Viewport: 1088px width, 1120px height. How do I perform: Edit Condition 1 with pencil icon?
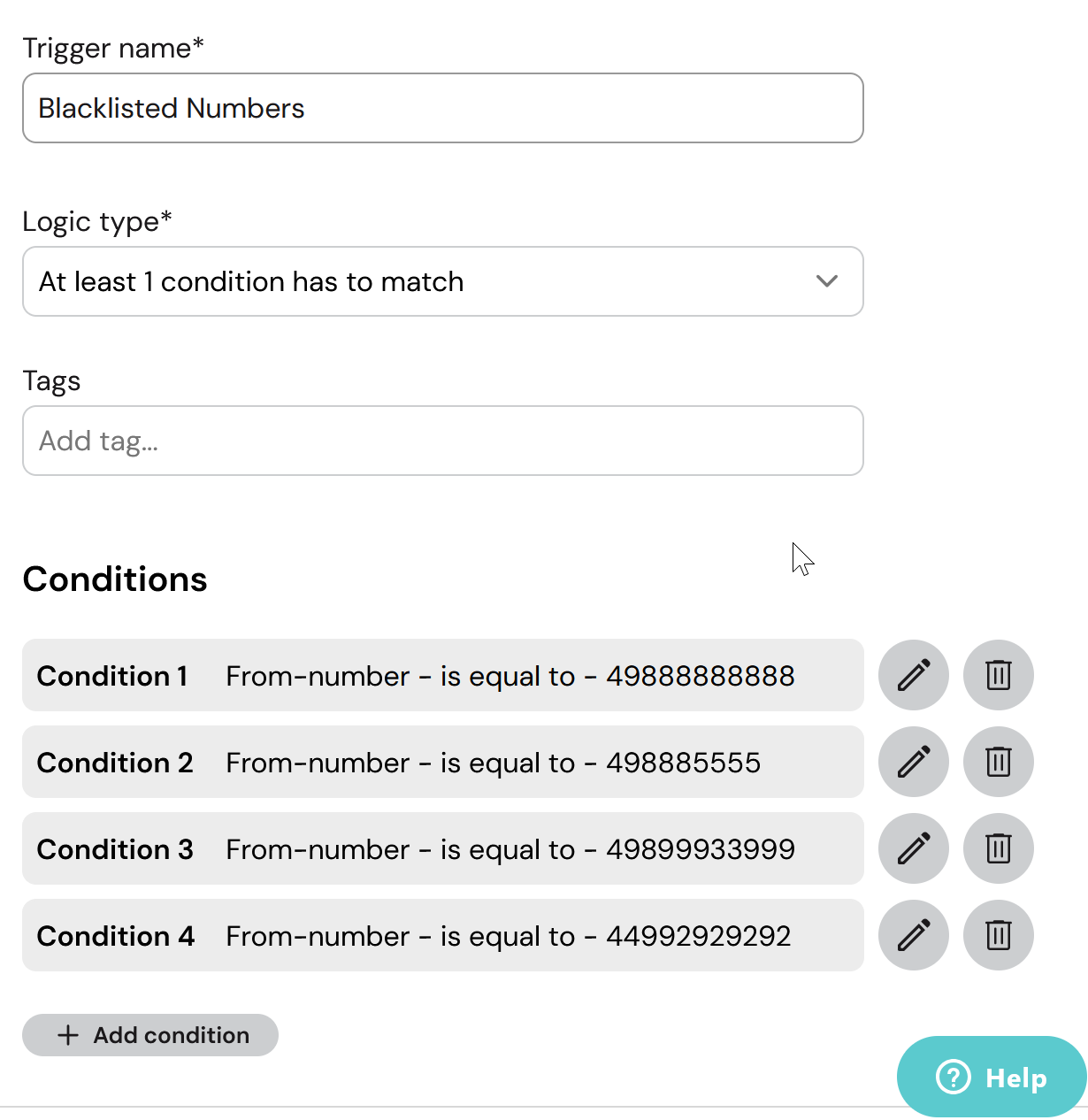tap(914, 675)
